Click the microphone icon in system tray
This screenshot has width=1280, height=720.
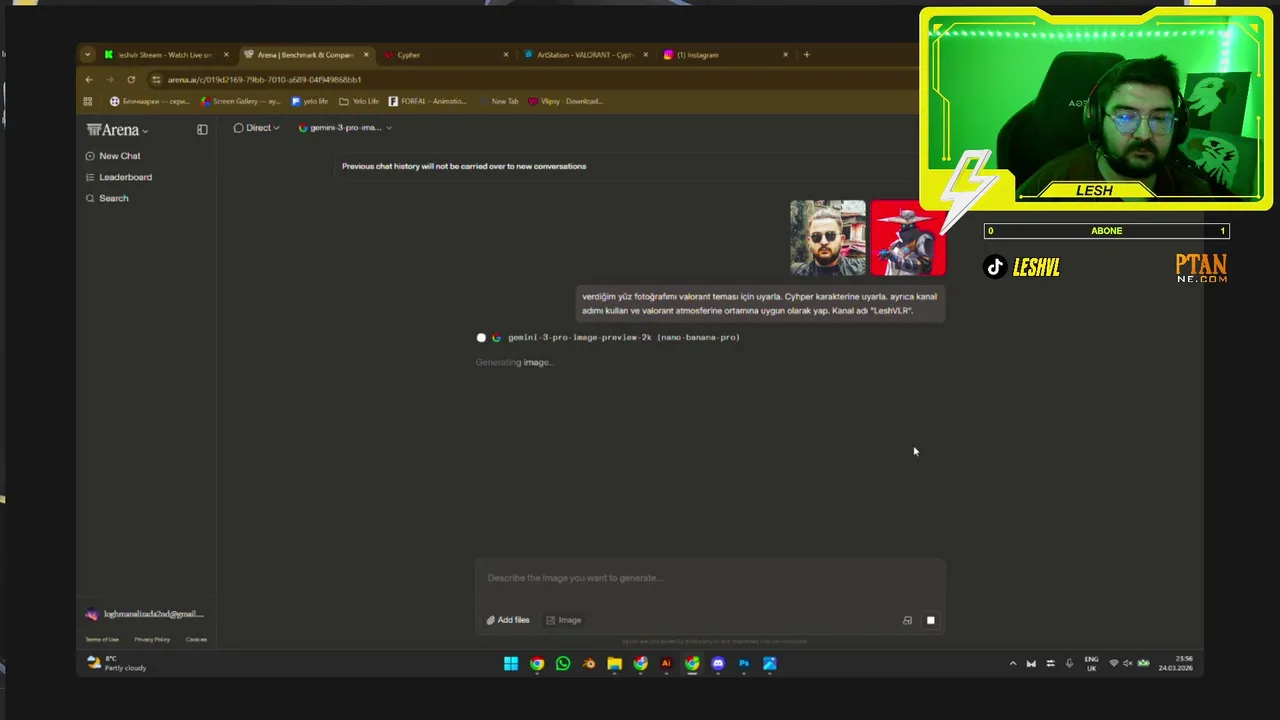click(x=1069, y=663)
